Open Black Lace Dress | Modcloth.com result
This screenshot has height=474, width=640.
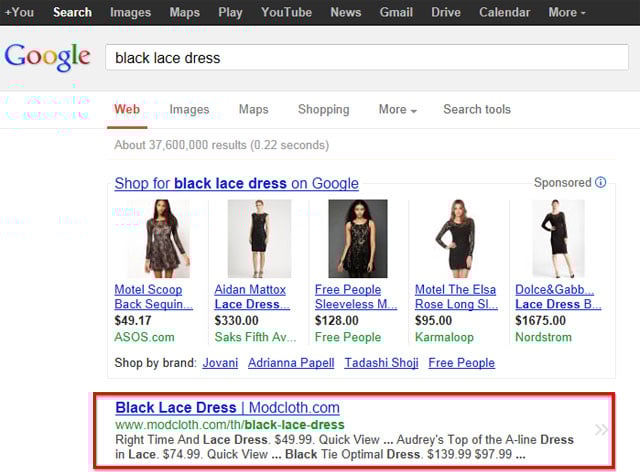(227, 407)
